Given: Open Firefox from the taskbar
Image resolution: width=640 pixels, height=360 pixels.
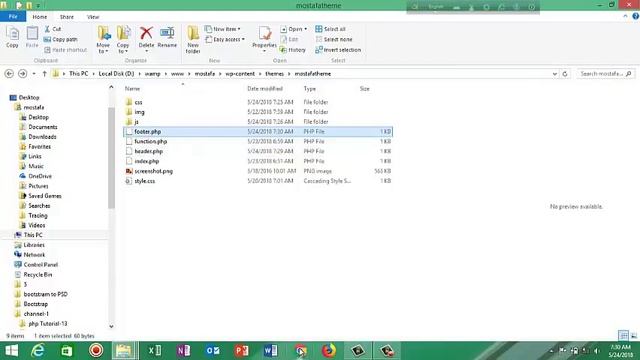Looking at the screenshot, I should click(329, 351).
